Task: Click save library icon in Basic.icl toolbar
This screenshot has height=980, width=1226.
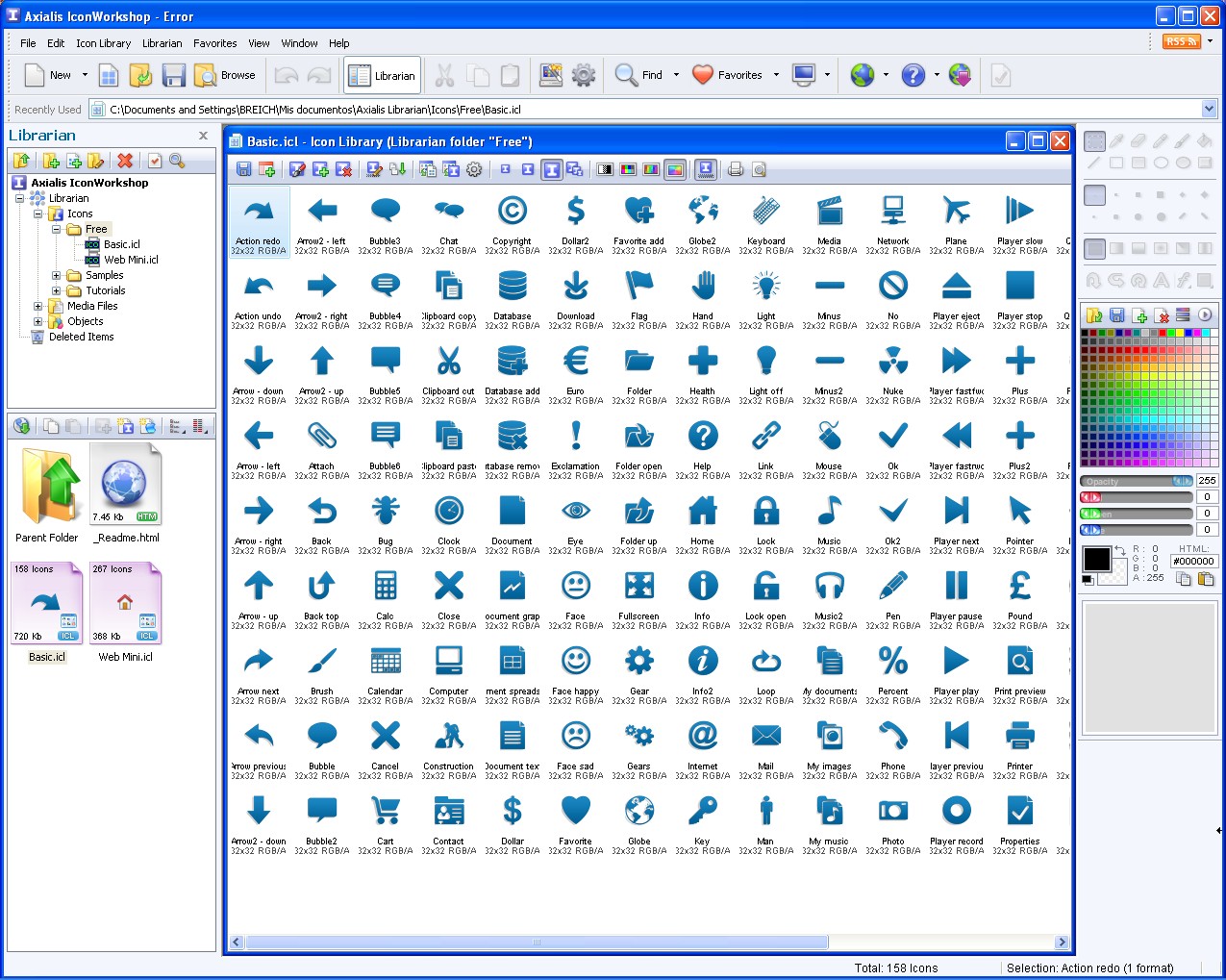Action: click(x=244, y=169)
